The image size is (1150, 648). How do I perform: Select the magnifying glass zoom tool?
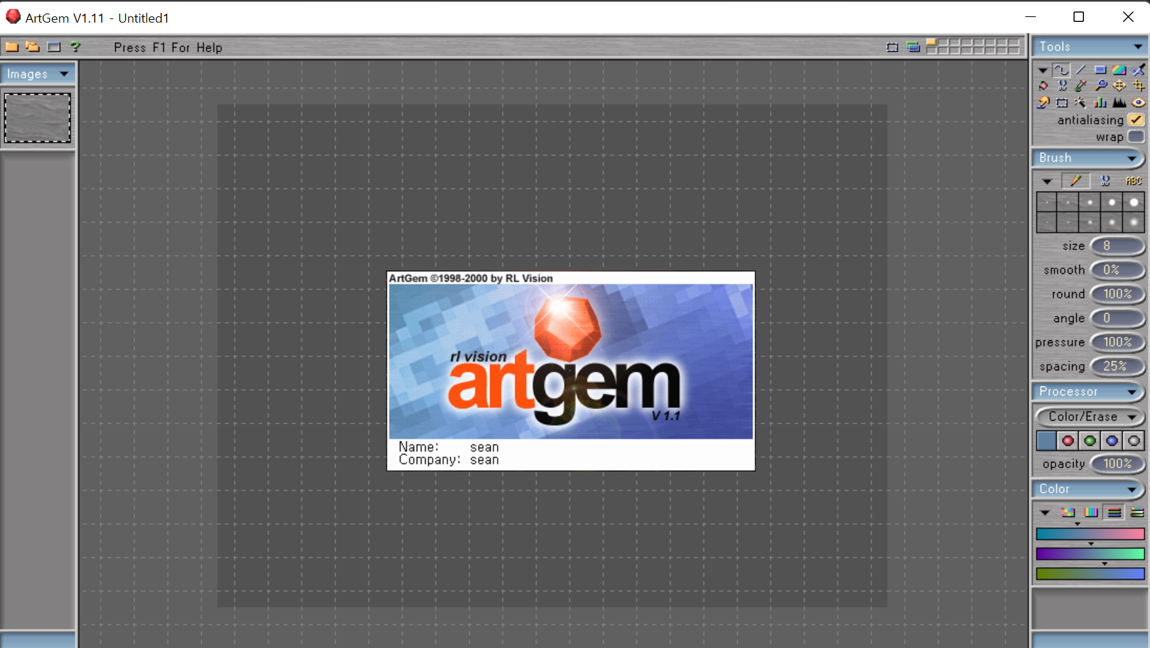[1100, 86]
